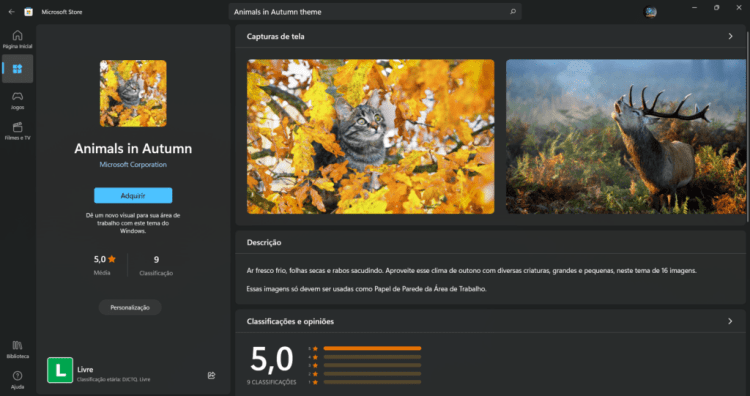
Task: Open the cat in leaves screenshot
Action: [371, 137]
